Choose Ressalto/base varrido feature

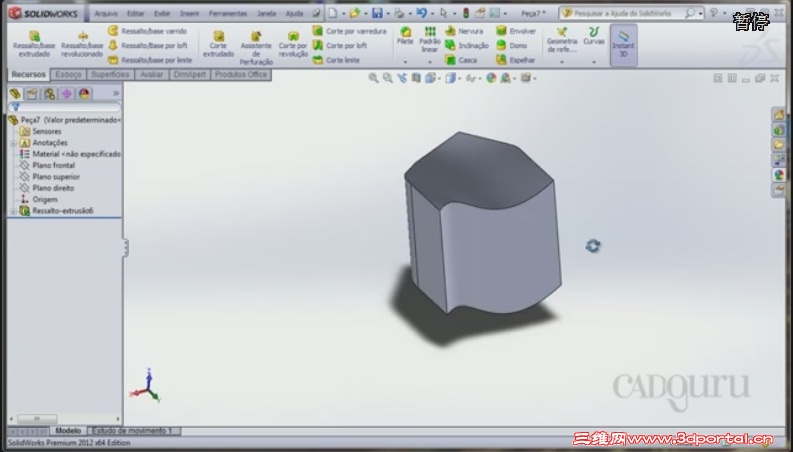148,31
